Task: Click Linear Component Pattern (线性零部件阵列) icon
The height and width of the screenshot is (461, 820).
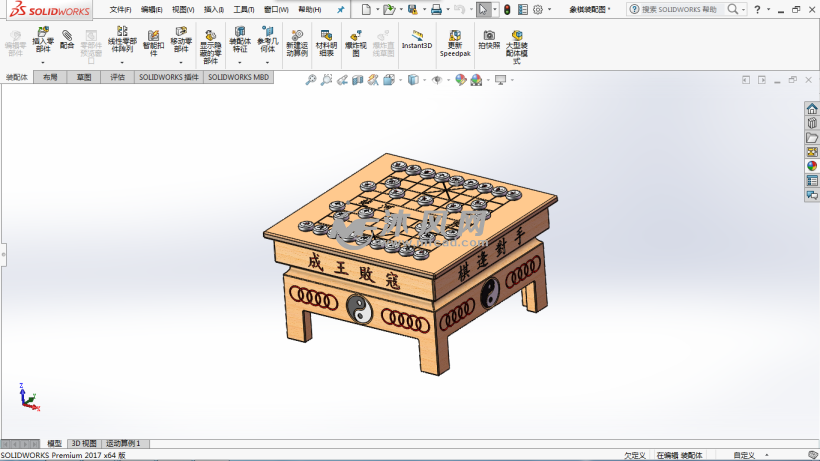Action: pos(122,40)
